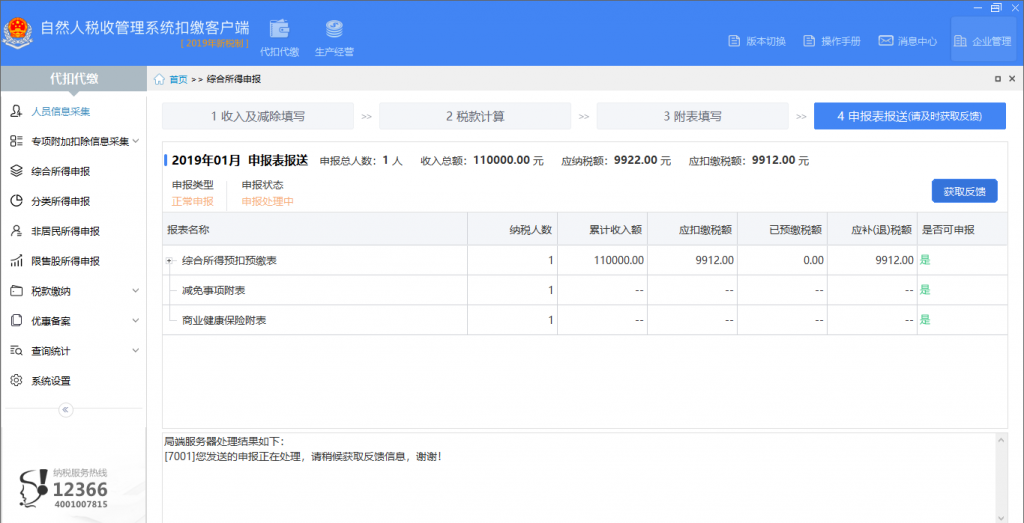
Task: Click the message log scrollbar up arrow
Action: click(1002, 440)
